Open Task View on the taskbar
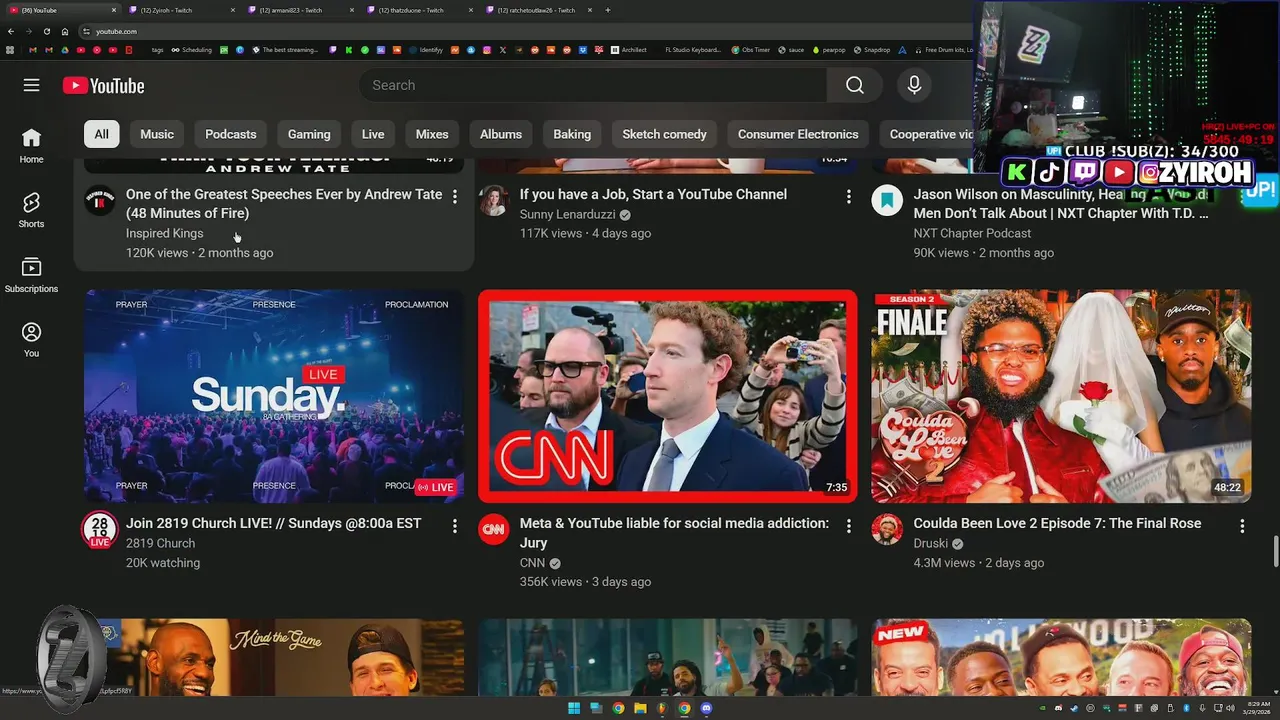 (x=596, y=708)
